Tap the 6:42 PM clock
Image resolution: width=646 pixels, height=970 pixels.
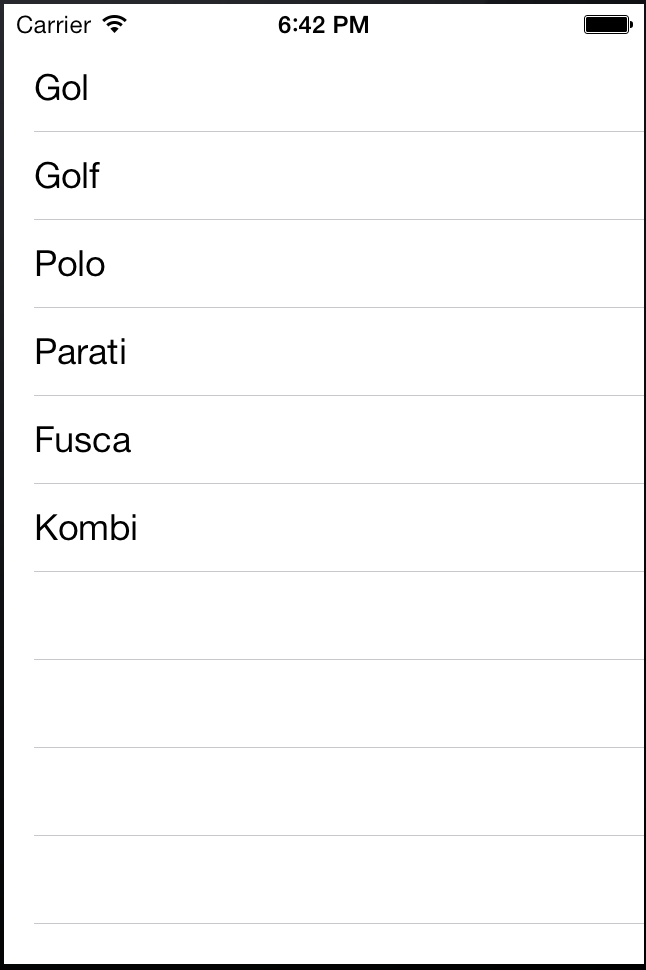click(x=323, y=25)
